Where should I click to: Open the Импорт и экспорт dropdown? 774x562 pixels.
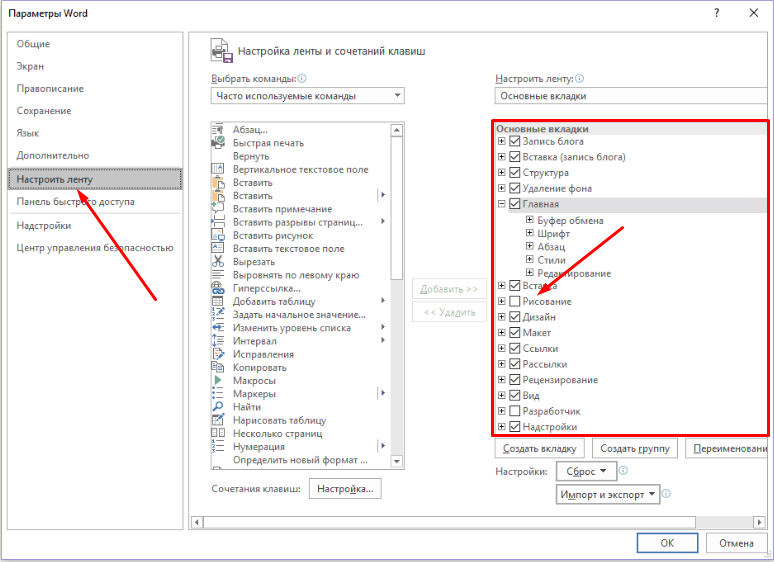click(x=608, y=494)
